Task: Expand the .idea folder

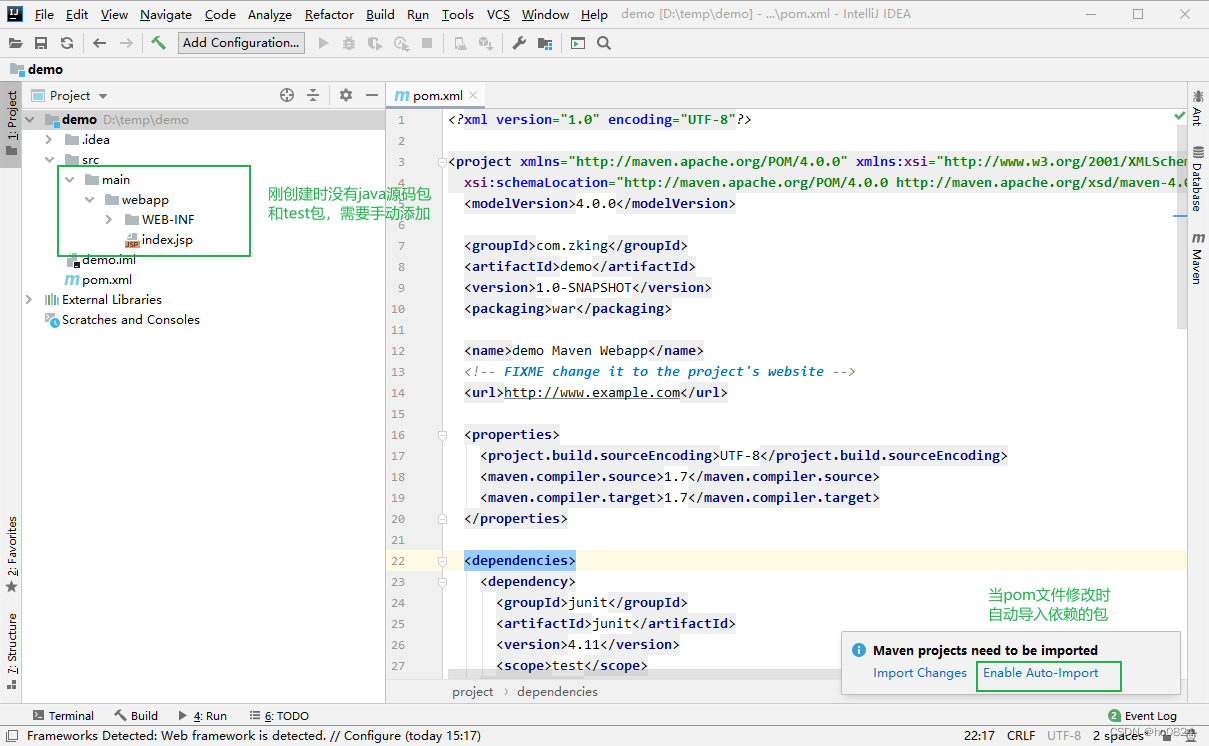Action: (x=49, y=140)
